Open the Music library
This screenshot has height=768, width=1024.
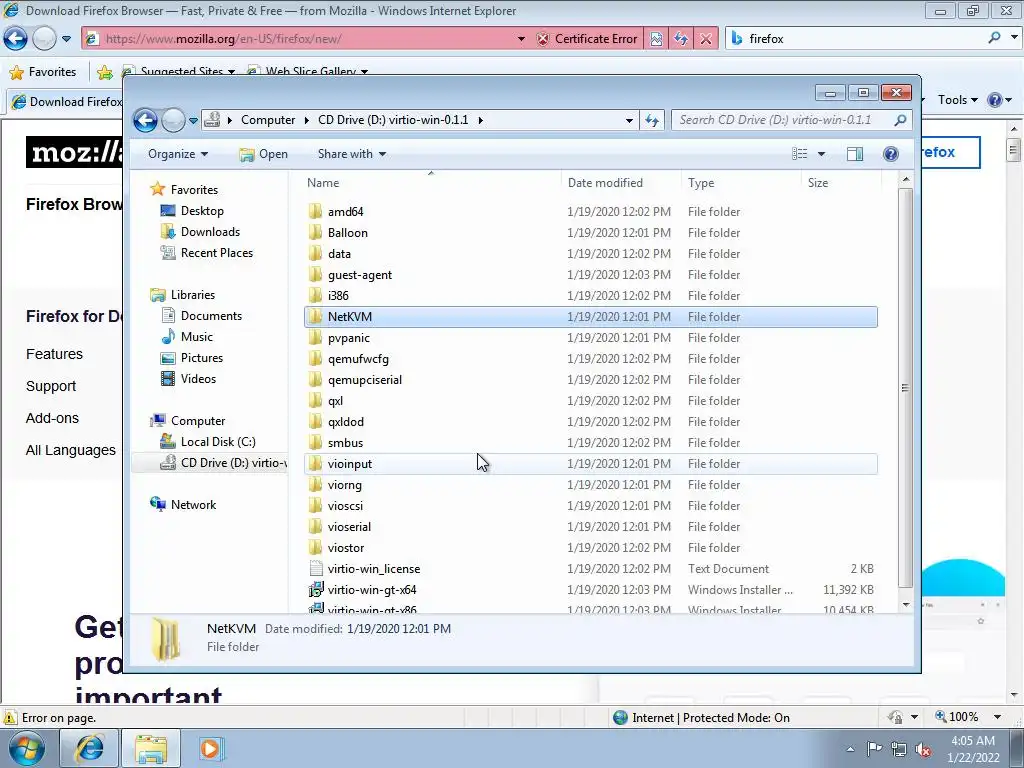(x=197, y=337)
